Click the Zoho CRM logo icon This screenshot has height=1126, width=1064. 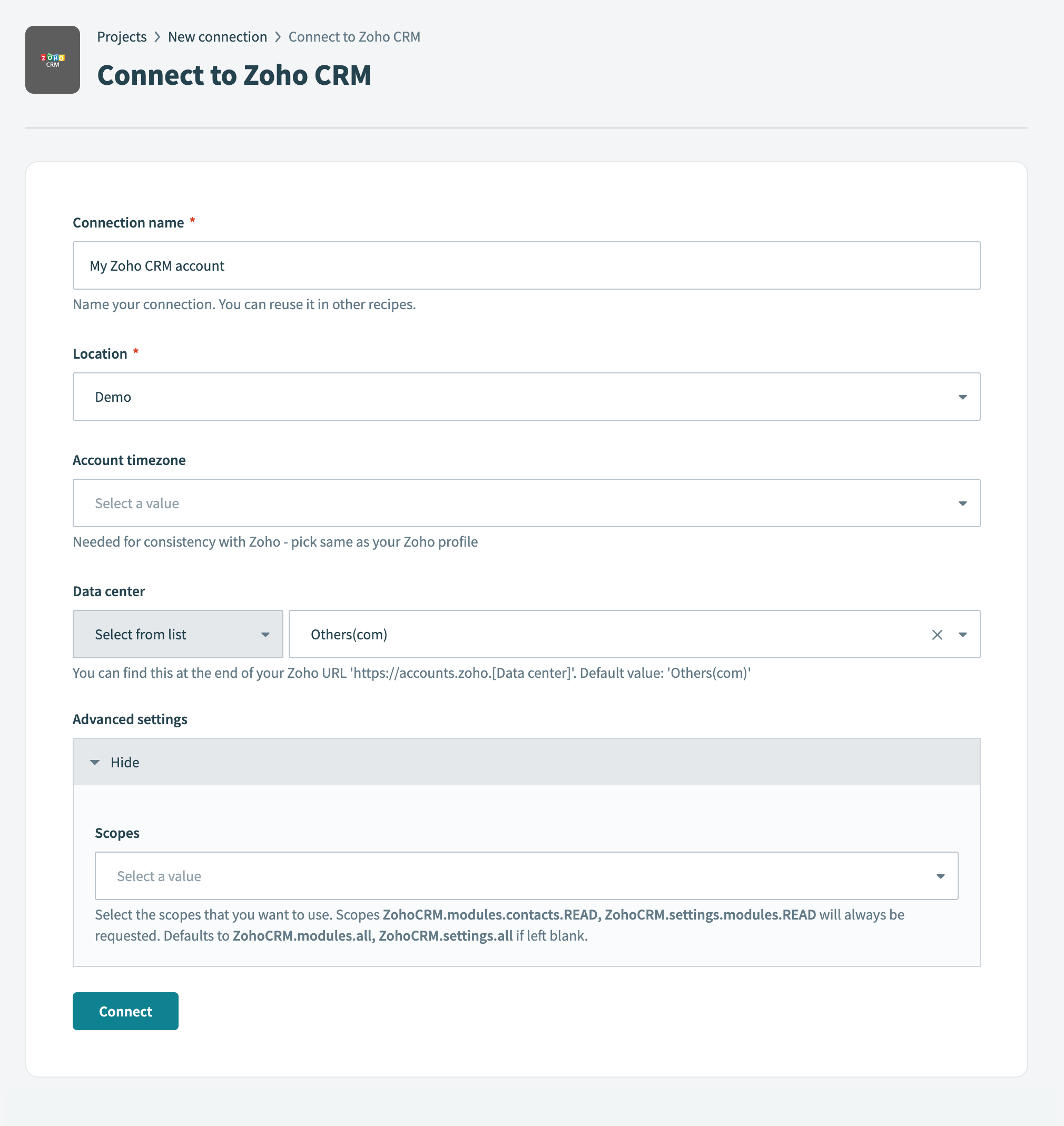[x=52, y=60]
